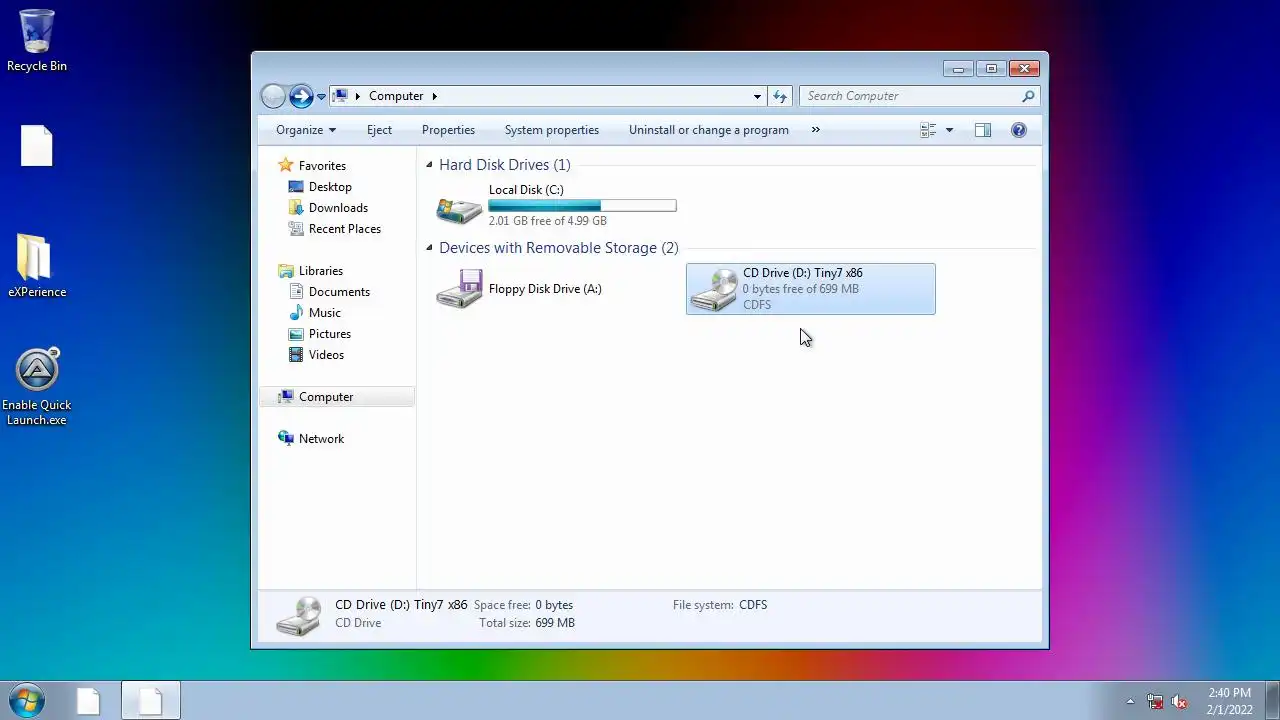The height and width of the screenshot is (720, 1280).
Task: Click the Search Computer field
Action: 910,96
